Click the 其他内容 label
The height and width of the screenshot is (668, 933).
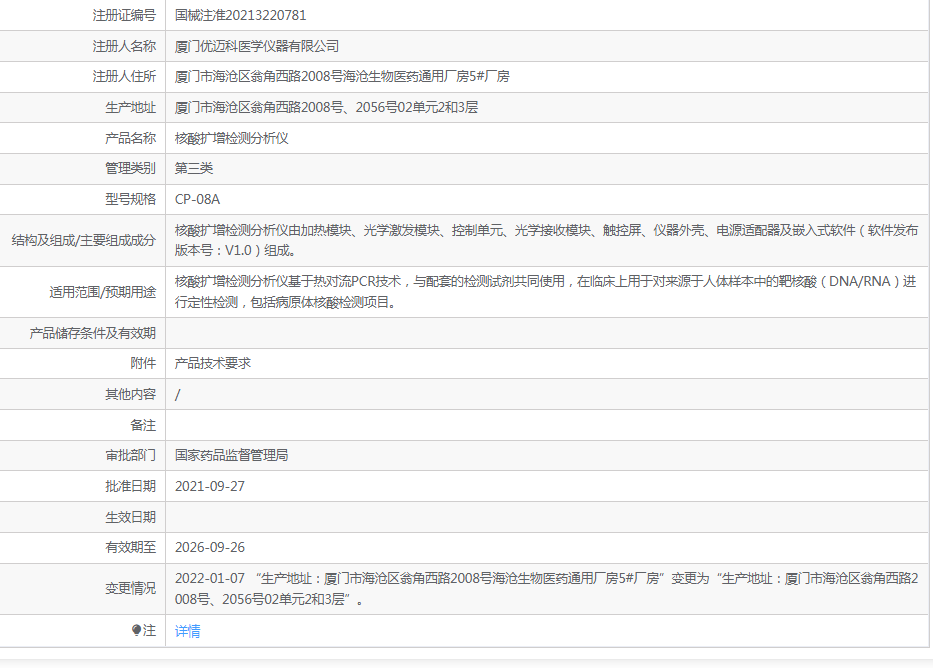131,394
